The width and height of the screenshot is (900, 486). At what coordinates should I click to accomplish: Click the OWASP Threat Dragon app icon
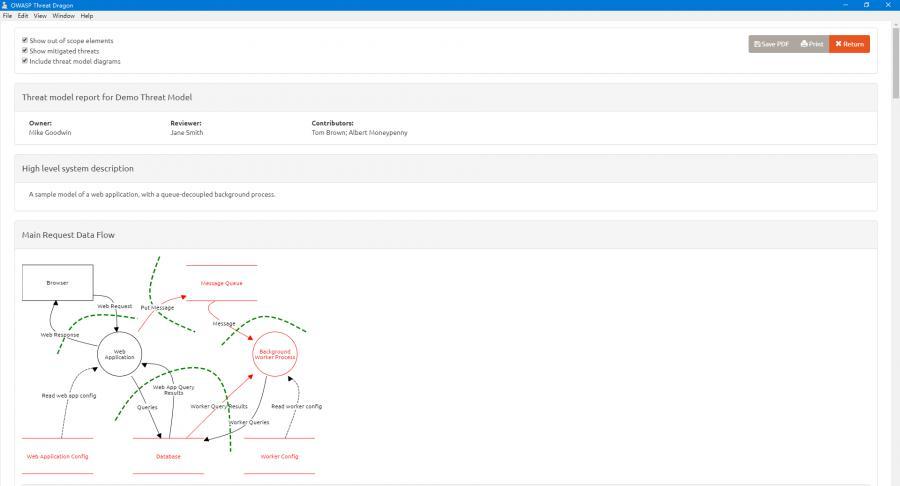click(5, 5)
